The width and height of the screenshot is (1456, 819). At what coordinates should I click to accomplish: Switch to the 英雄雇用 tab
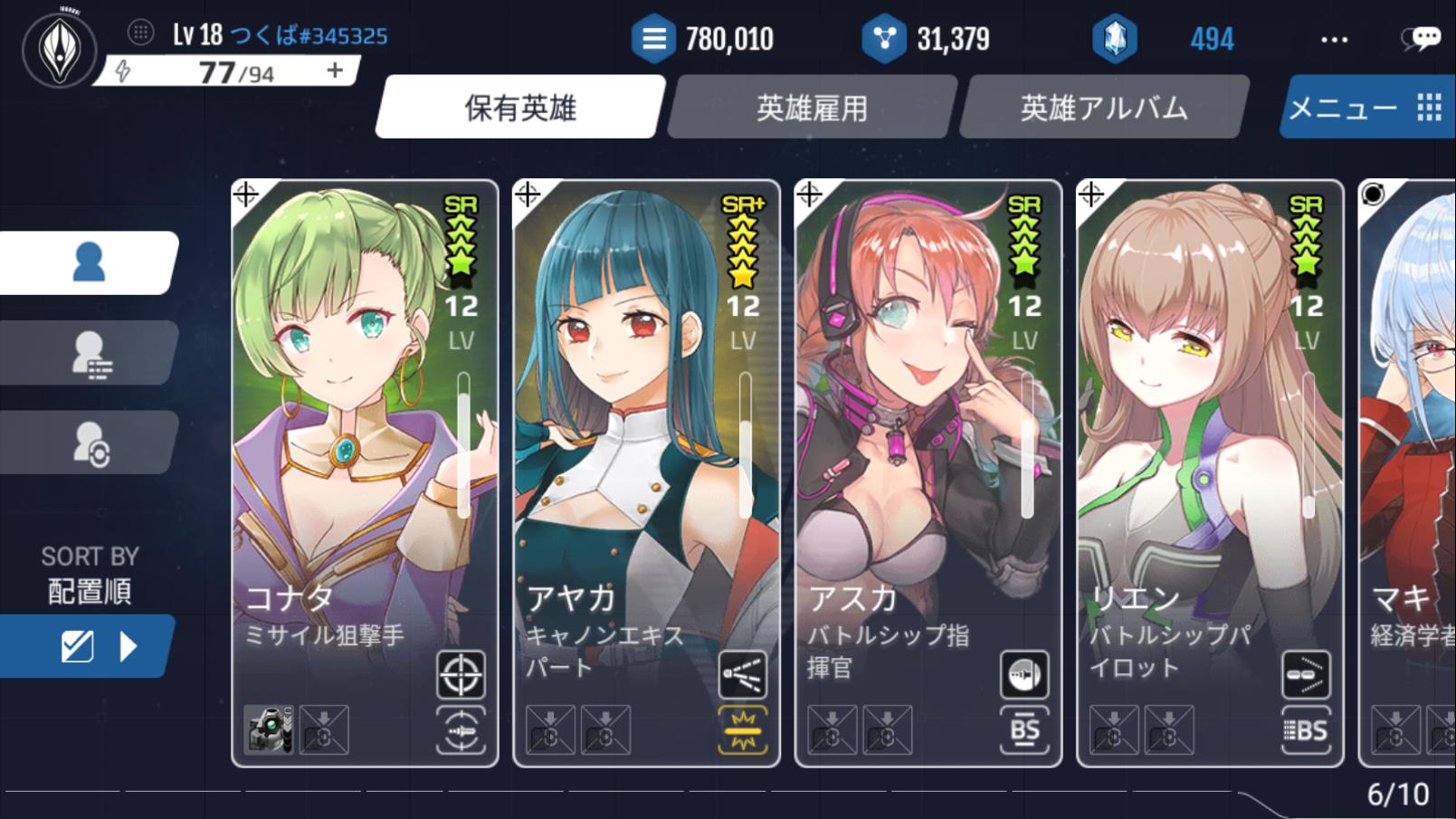point(812,108)
